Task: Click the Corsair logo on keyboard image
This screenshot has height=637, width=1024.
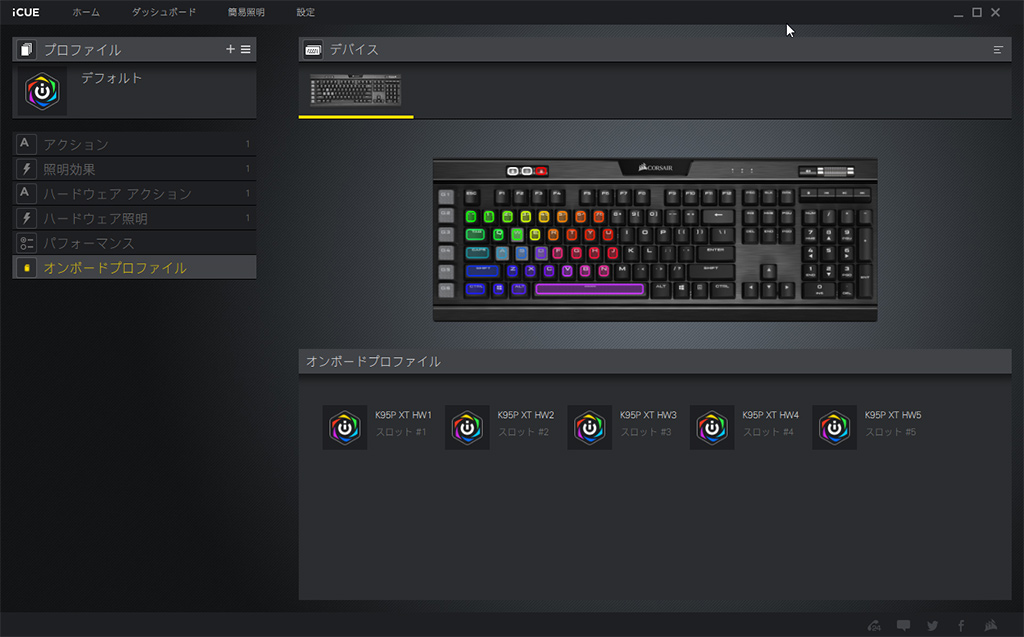Action: (x=656, y=168)
